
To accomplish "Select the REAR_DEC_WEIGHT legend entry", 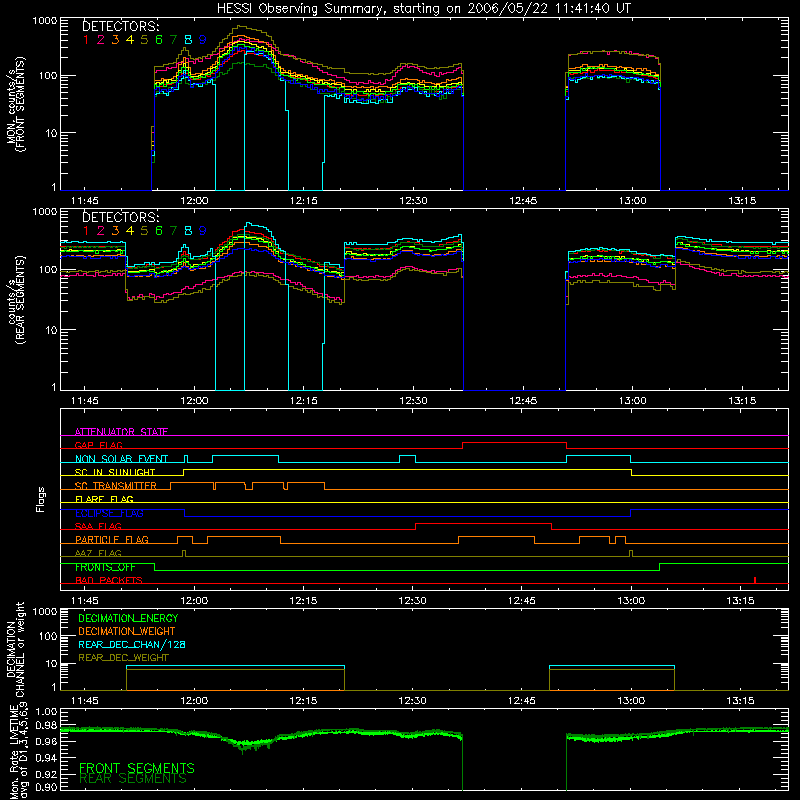I will 123,658.
